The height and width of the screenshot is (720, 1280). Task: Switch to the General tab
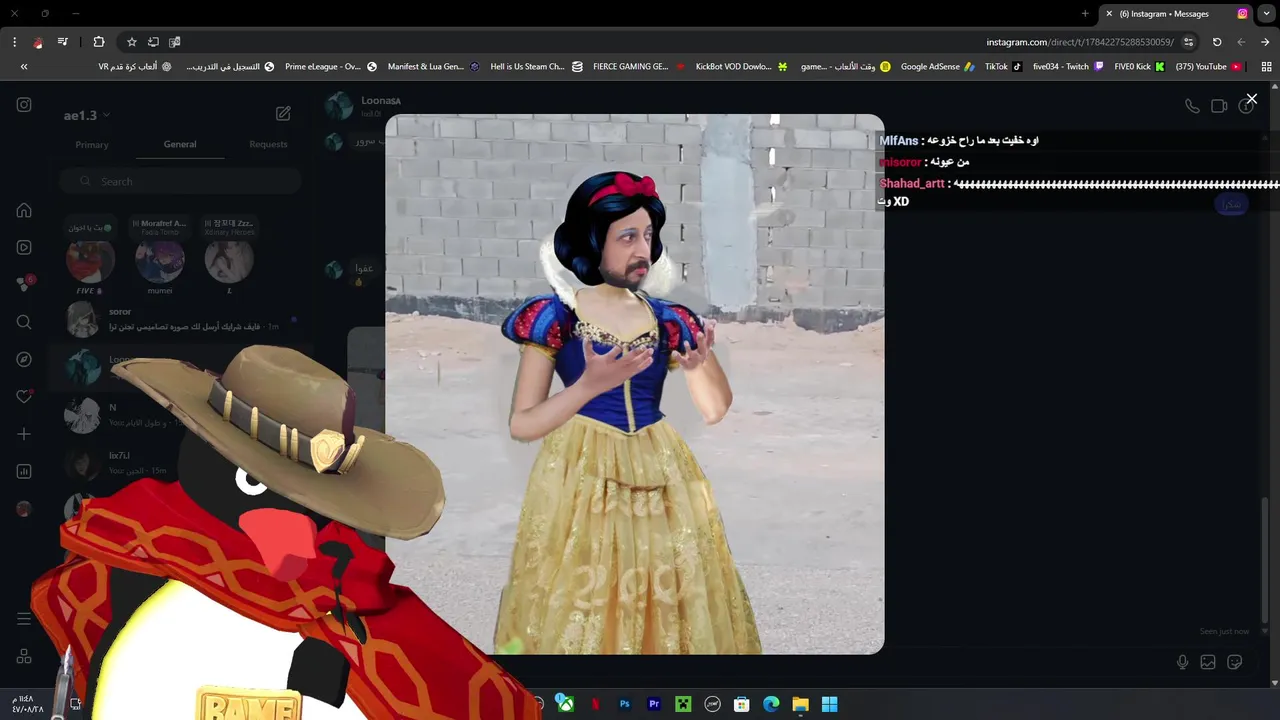tap(180, 144)
